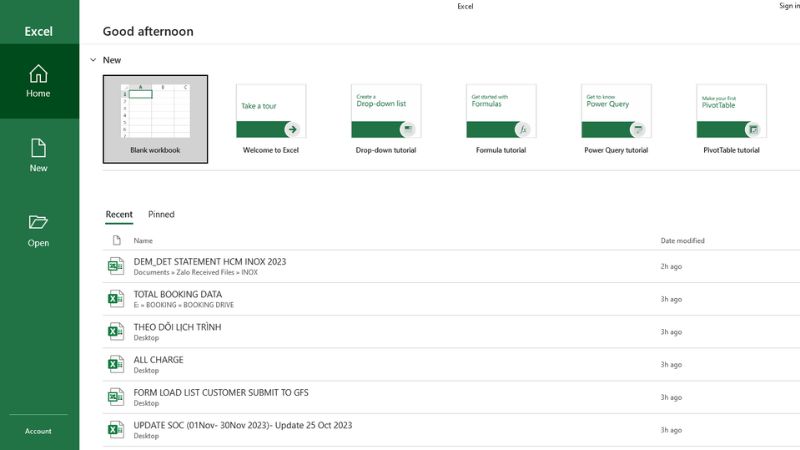Screen dimensions: 800x450
Task: Collapse the New templates section chevron
Action: pyautogui.click(x=93, y=60)
